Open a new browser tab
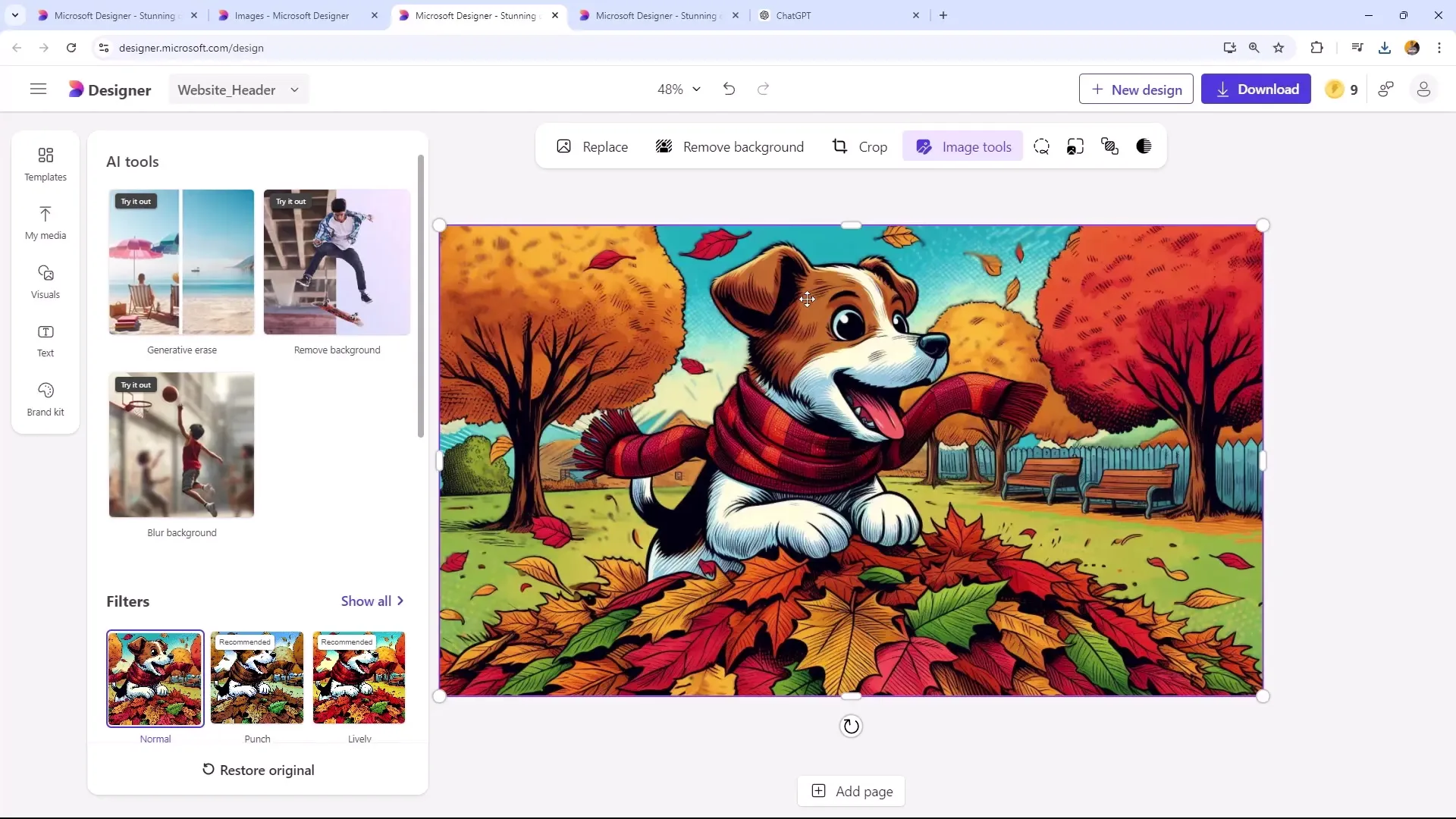Image resolution: width=1456 pixels, height=819 pixels. 943,15
